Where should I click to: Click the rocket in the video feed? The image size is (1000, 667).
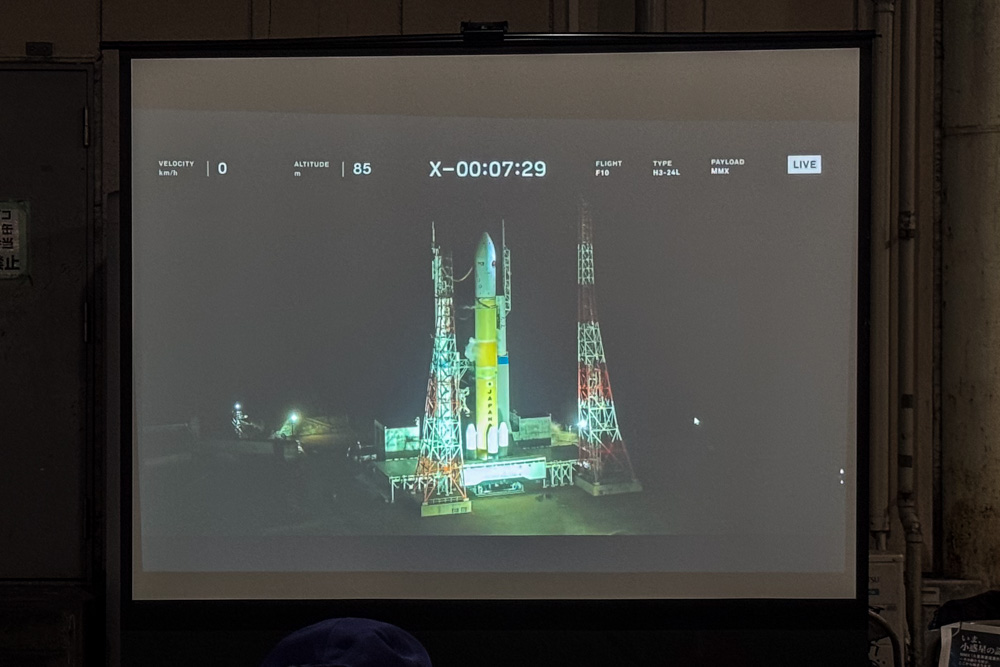click(x=489, y=345)
